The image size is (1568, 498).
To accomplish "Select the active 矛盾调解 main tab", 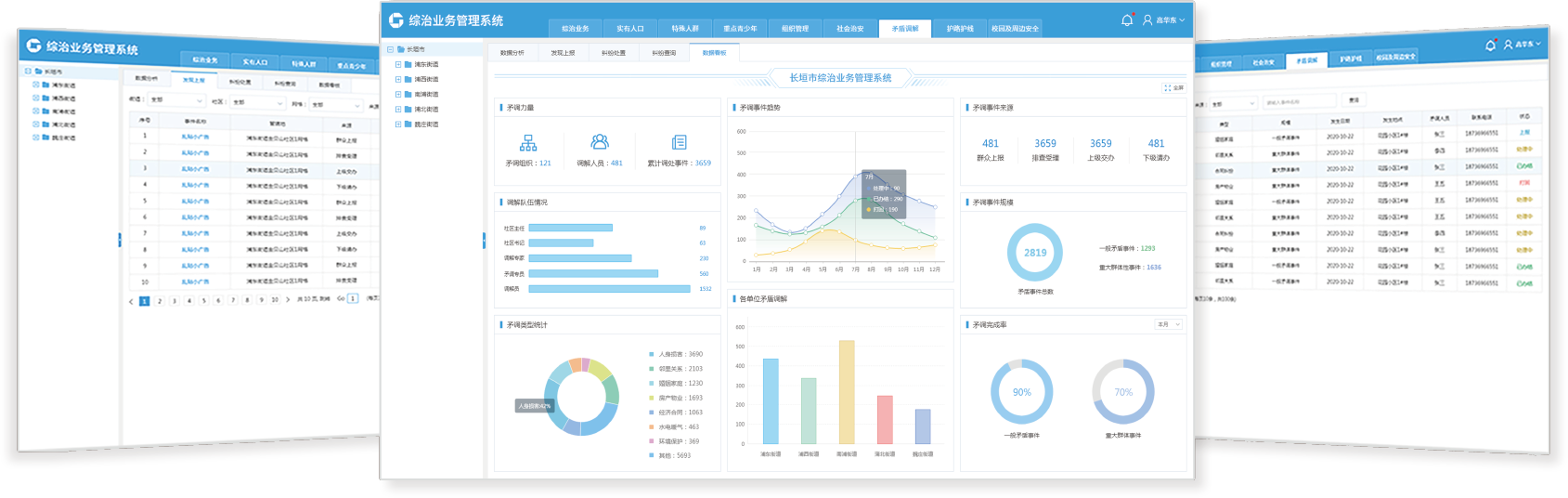I will pyautogui.click(x=905, y=28).
